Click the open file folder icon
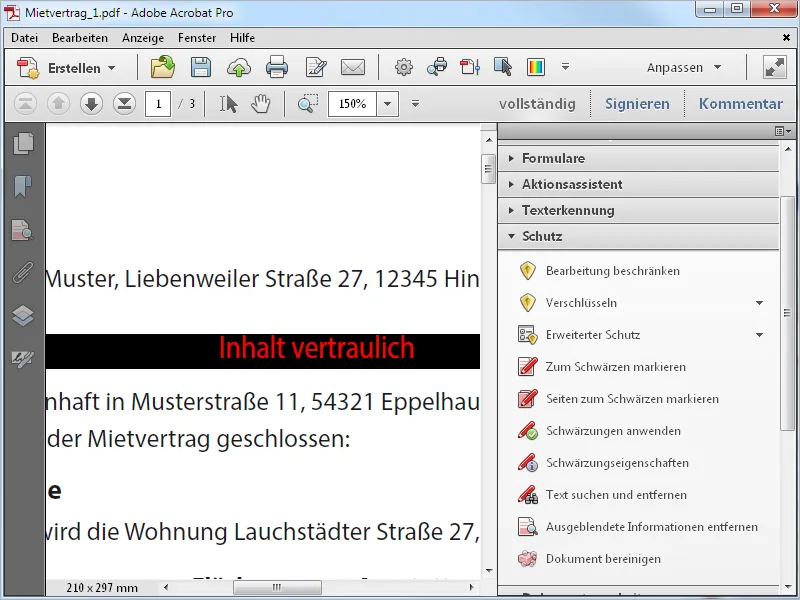 tap(162, 67)
